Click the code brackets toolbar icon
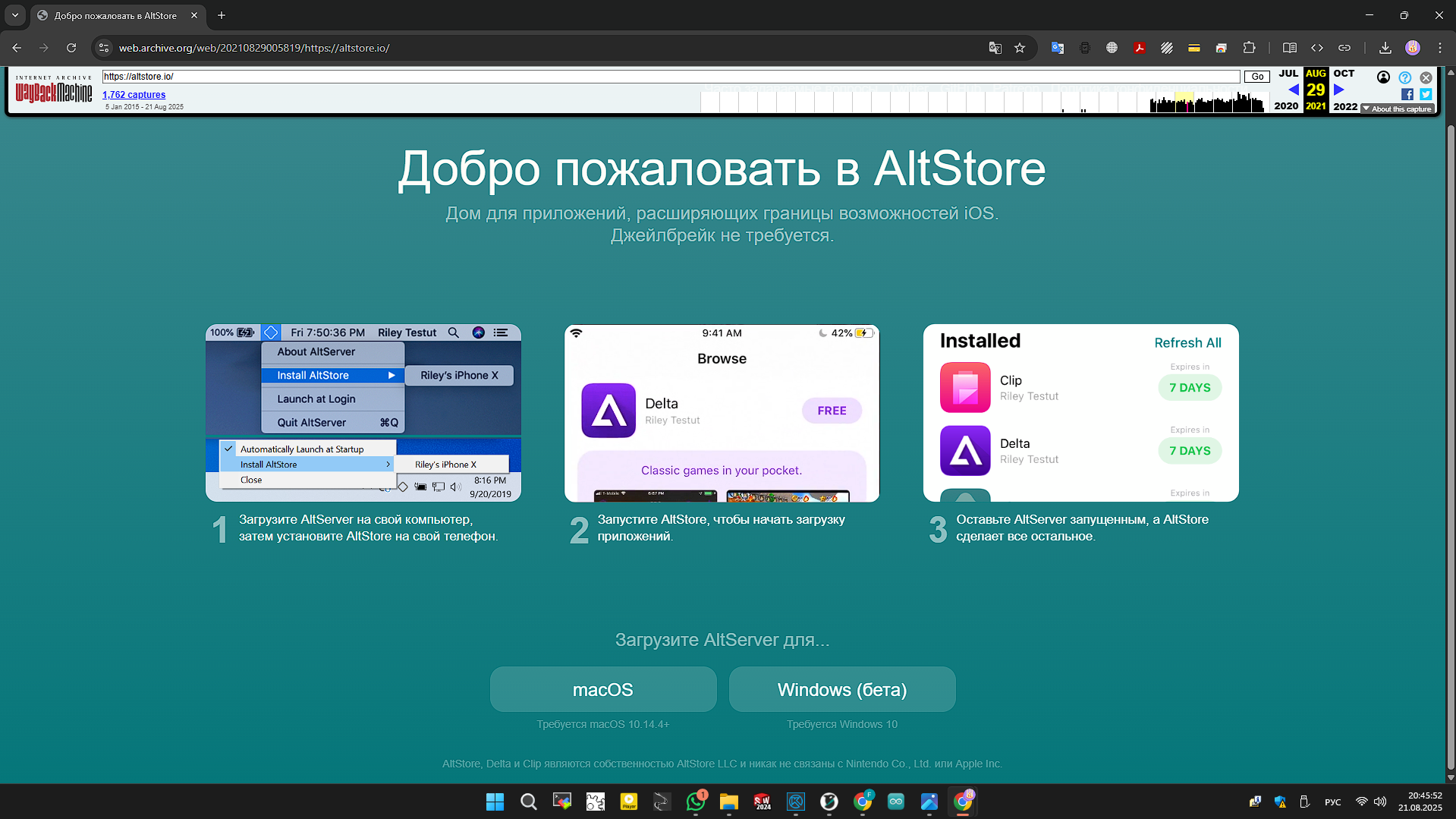The height and width of the screenshot is (819, 1456). tap(1316, 48)
